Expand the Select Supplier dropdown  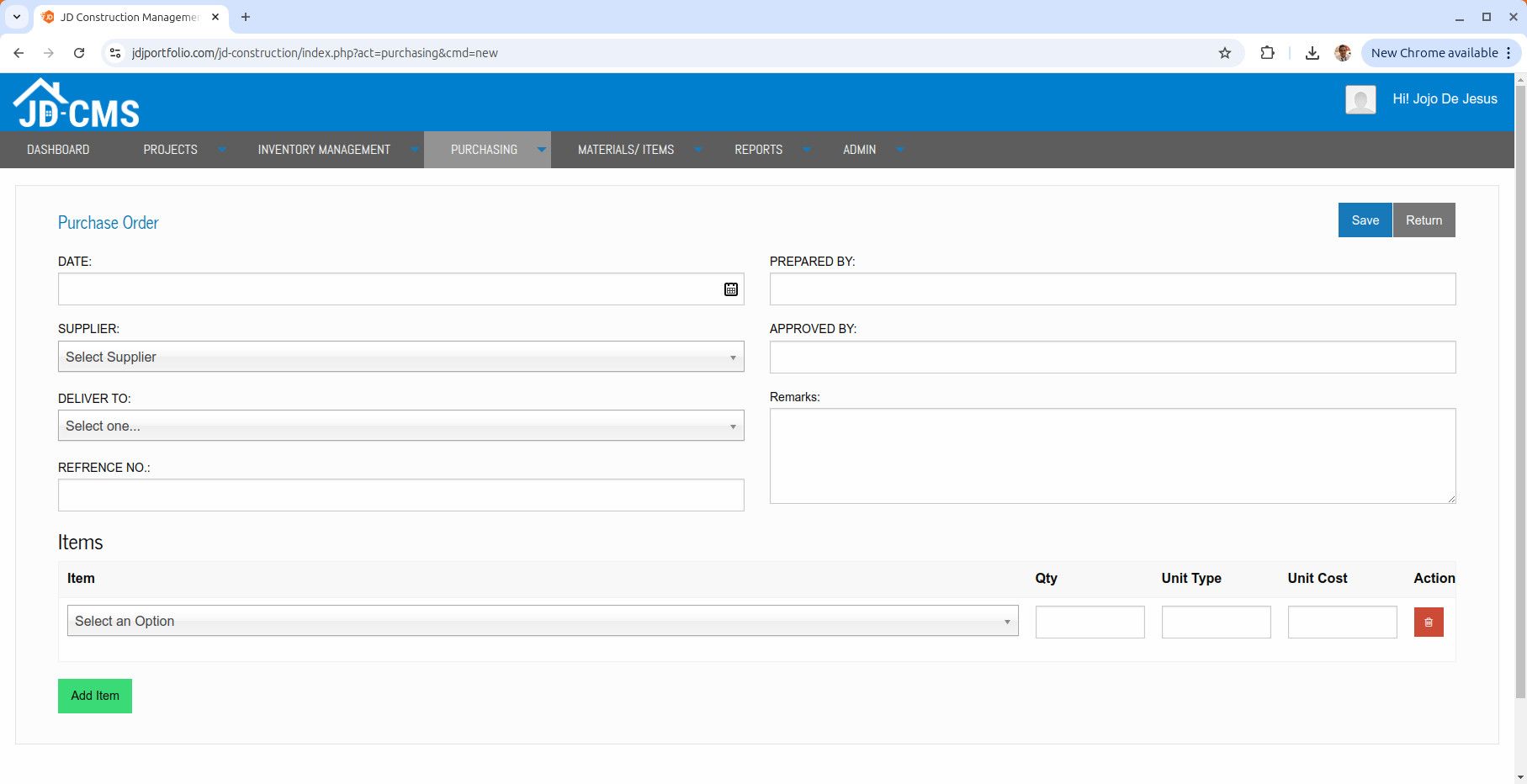pyautogui.click(x=400, y=357)
